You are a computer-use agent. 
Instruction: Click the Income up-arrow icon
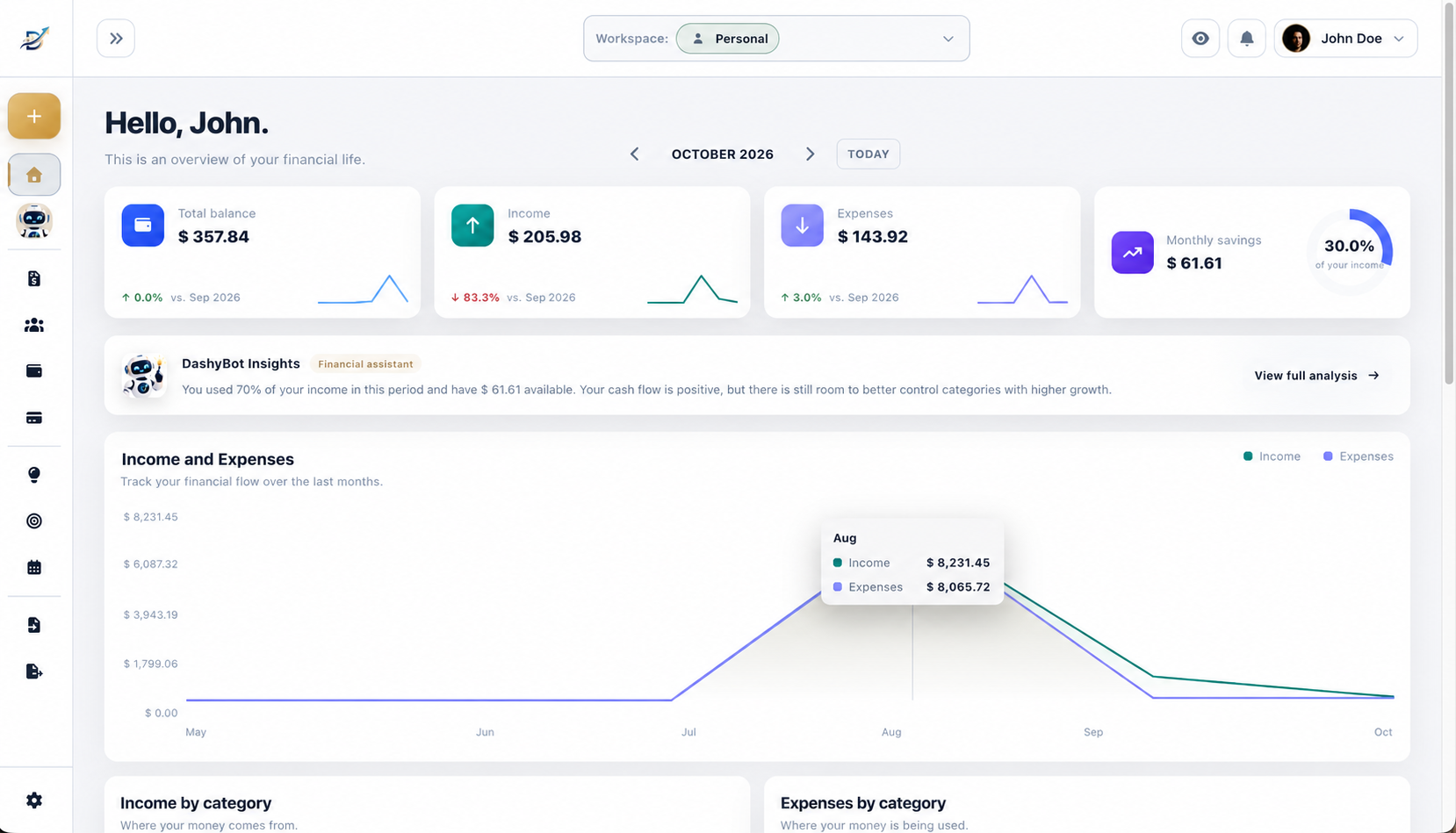point(472,226)
